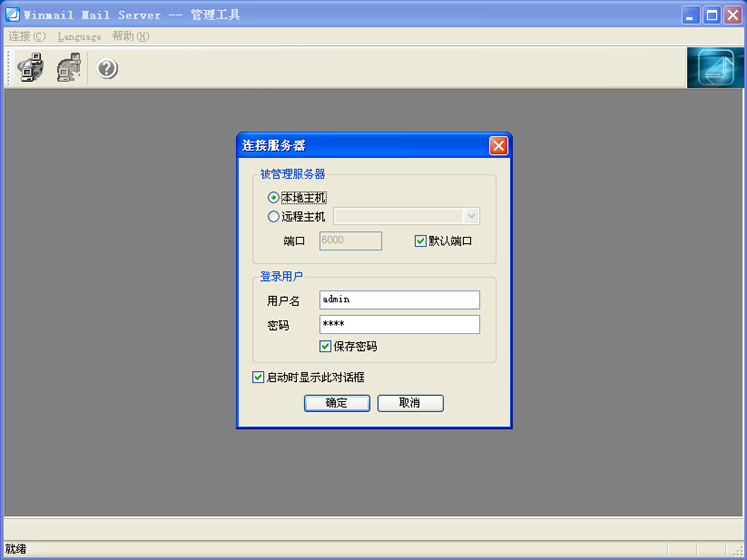This screenshot has height=560, width=747.
Task: Choose the 远程主机 radio option
Action: 274,216
